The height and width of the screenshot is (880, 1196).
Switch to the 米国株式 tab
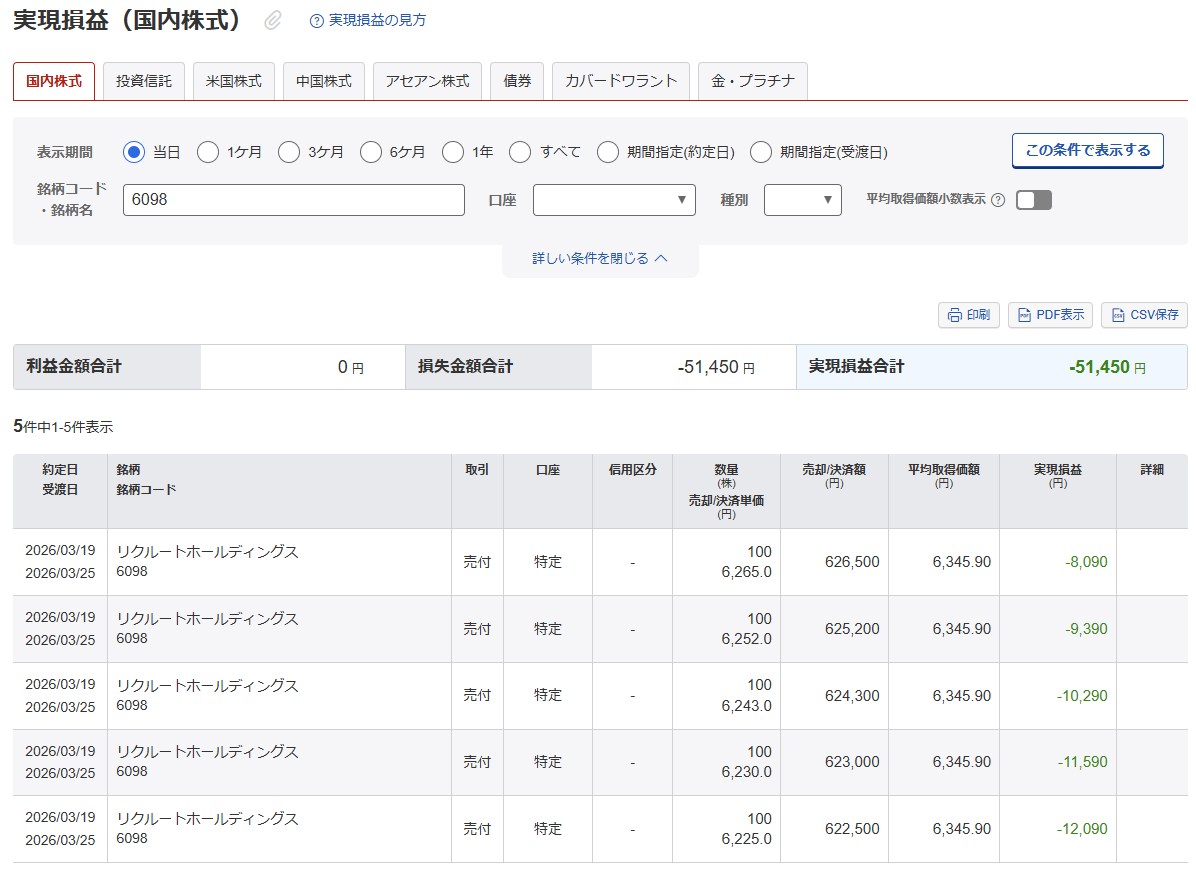[x=234, y=81]
